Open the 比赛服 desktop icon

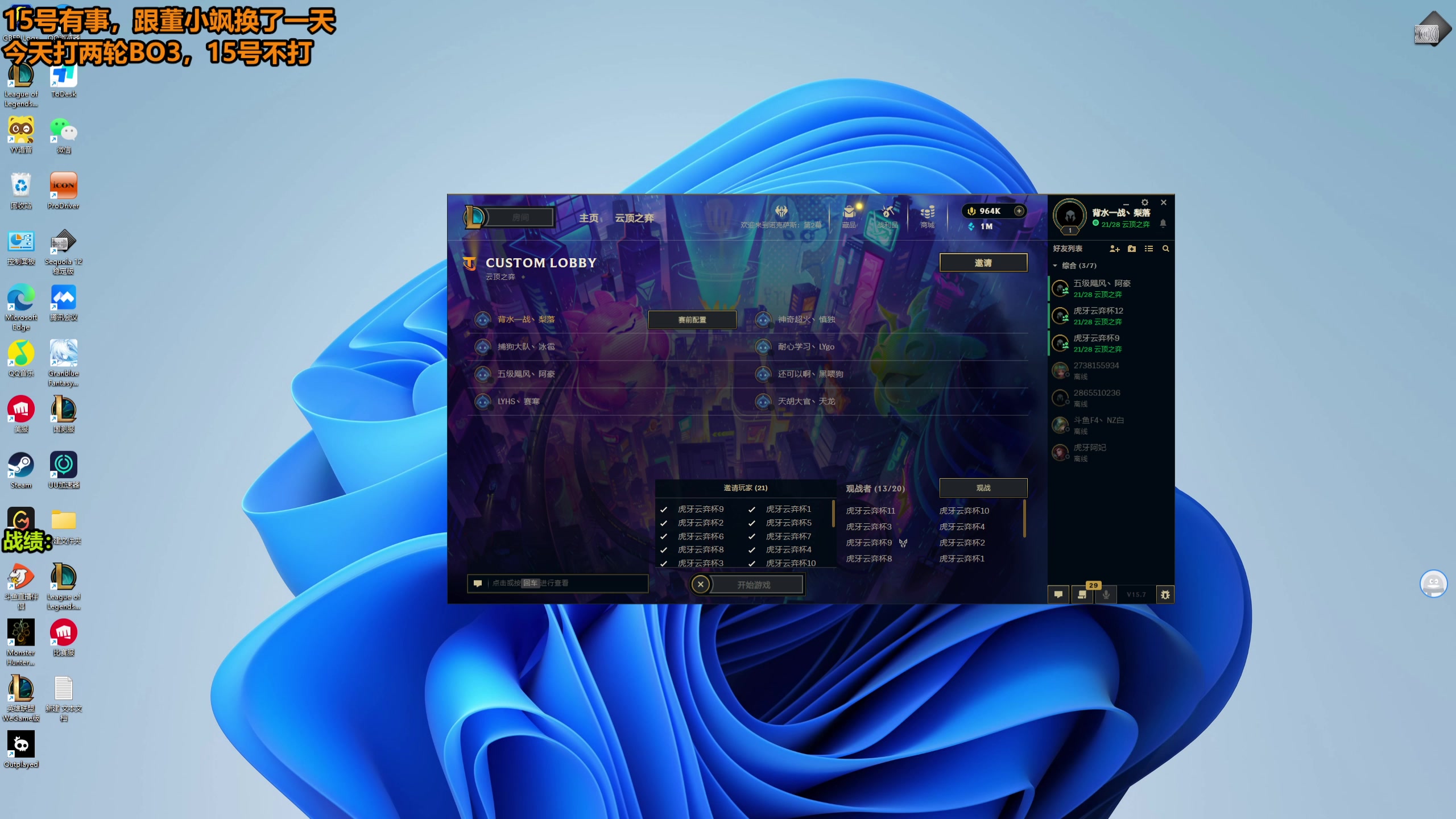64,638
